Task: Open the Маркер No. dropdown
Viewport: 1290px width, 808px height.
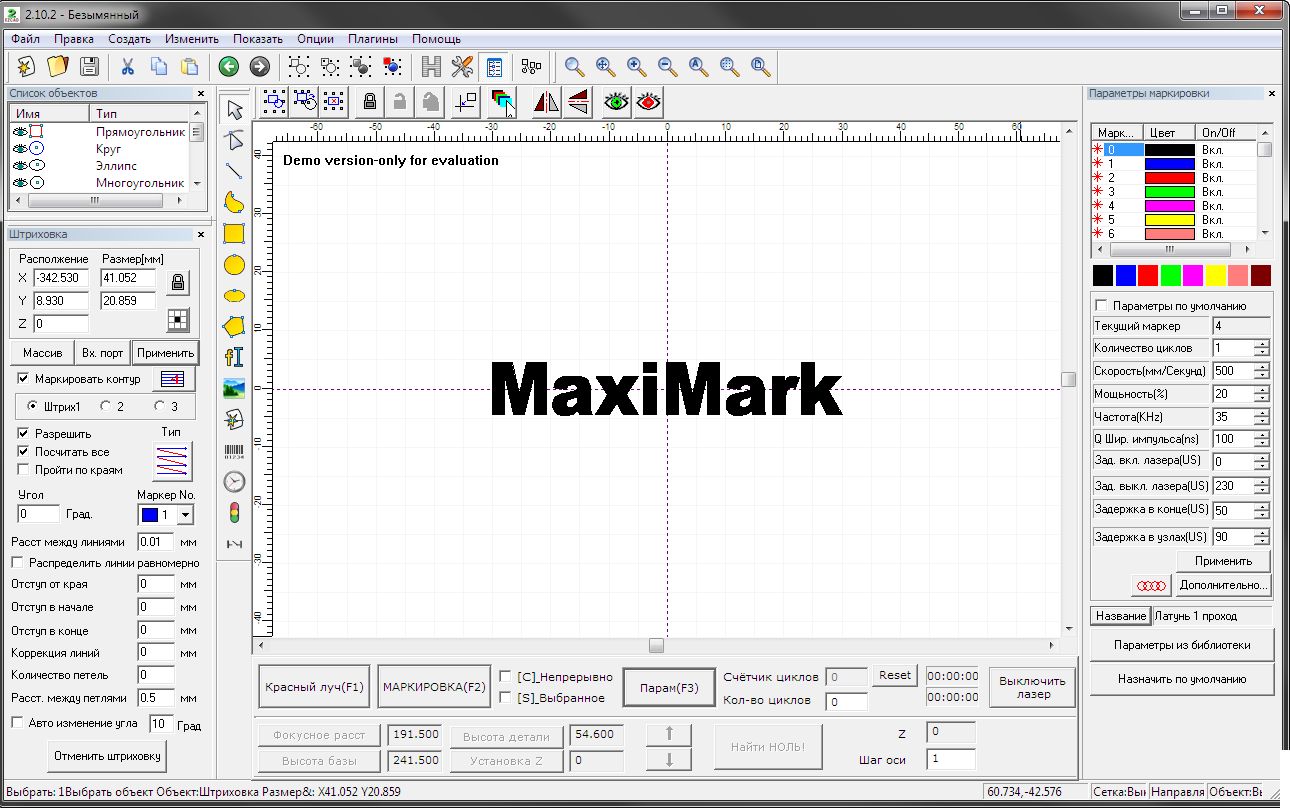Action: [x=185, y=515]
